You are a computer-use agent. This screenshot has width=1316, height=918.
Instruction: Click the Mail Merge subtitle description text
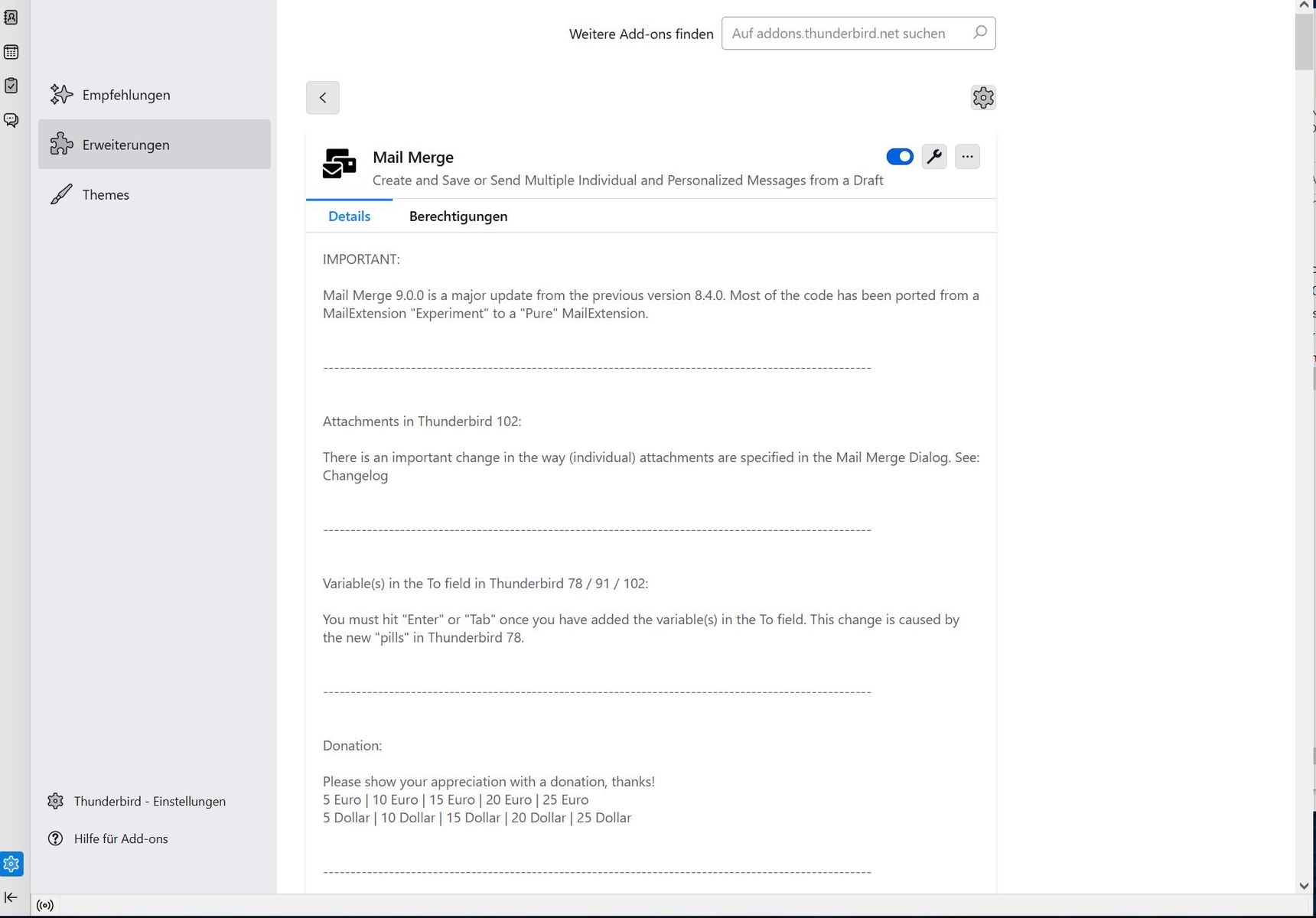tap(628, 181)
